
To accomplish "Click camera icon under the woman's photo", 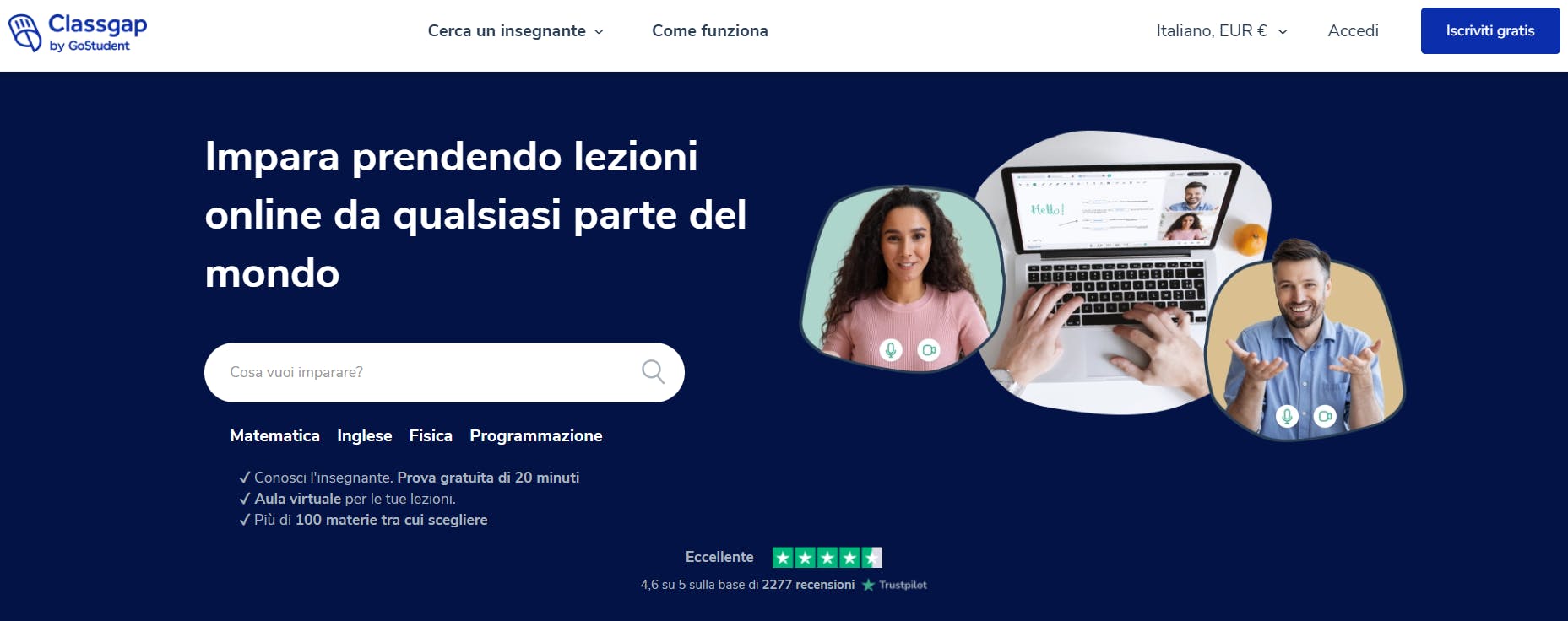I will pyautogui.click(x=929, y=349).
